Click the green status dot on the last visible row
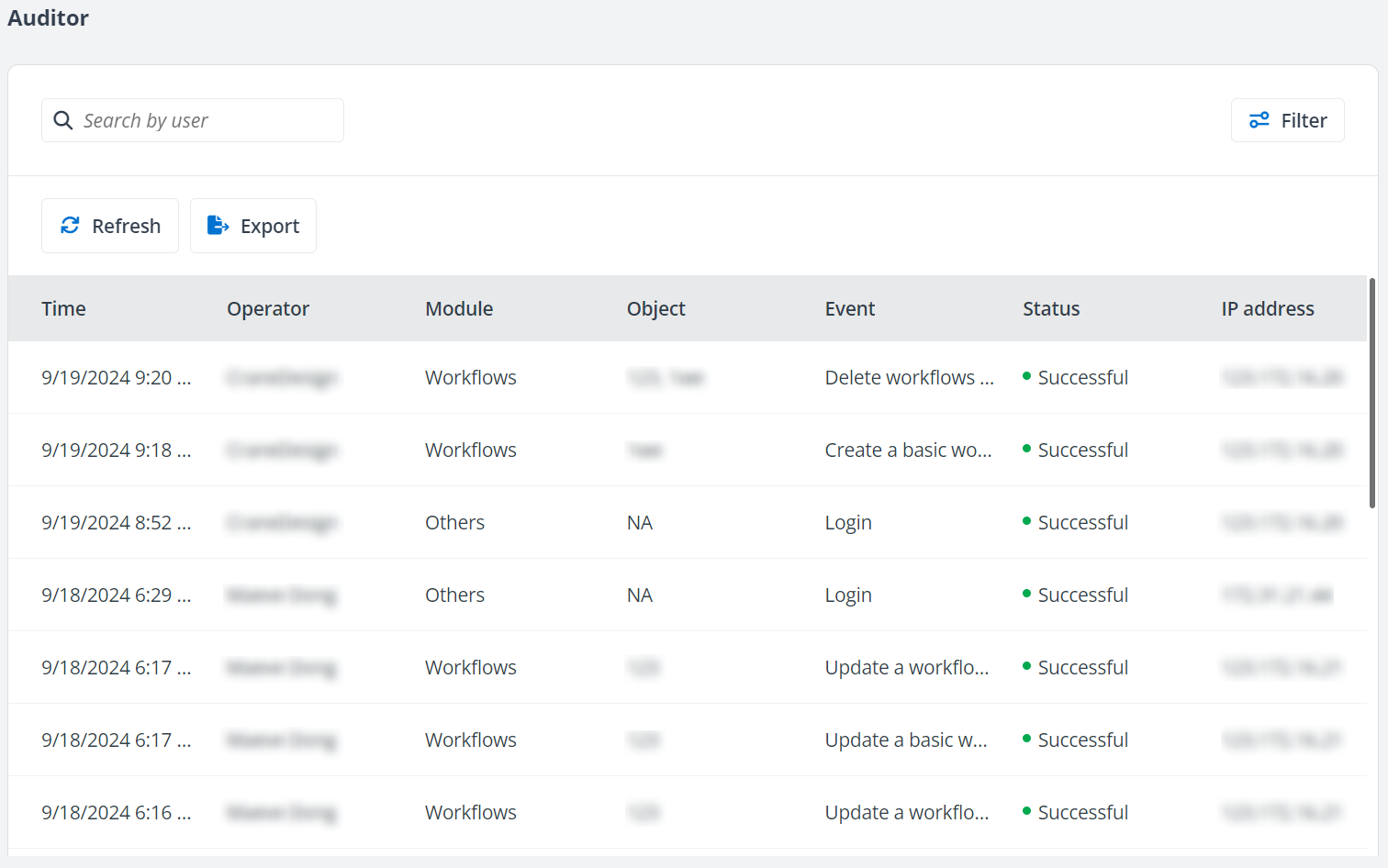The height and width of the screenshot is (868, 1388). [1027, 812]
